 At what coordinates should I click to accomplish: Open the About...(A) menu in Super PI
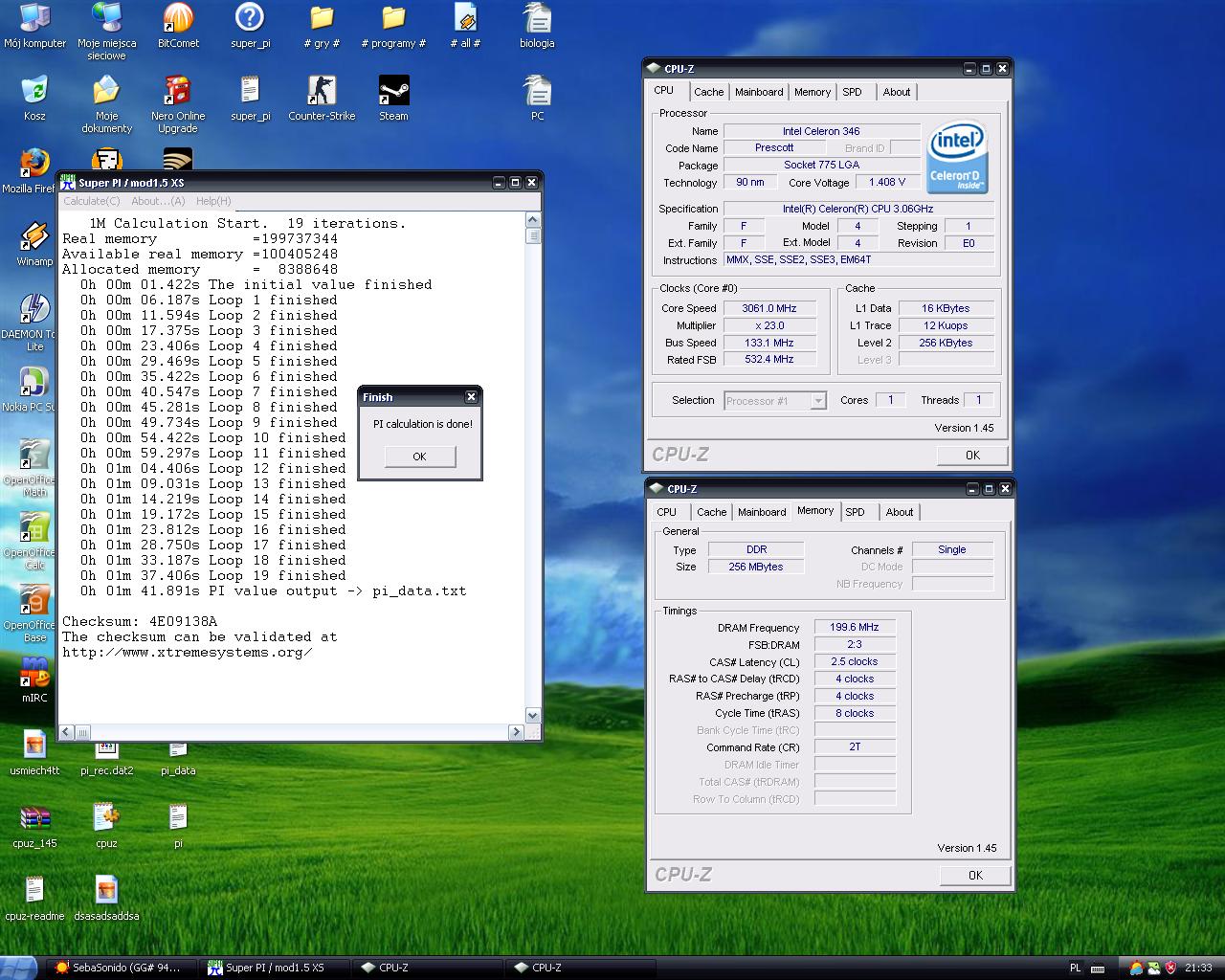coord(158,201)
